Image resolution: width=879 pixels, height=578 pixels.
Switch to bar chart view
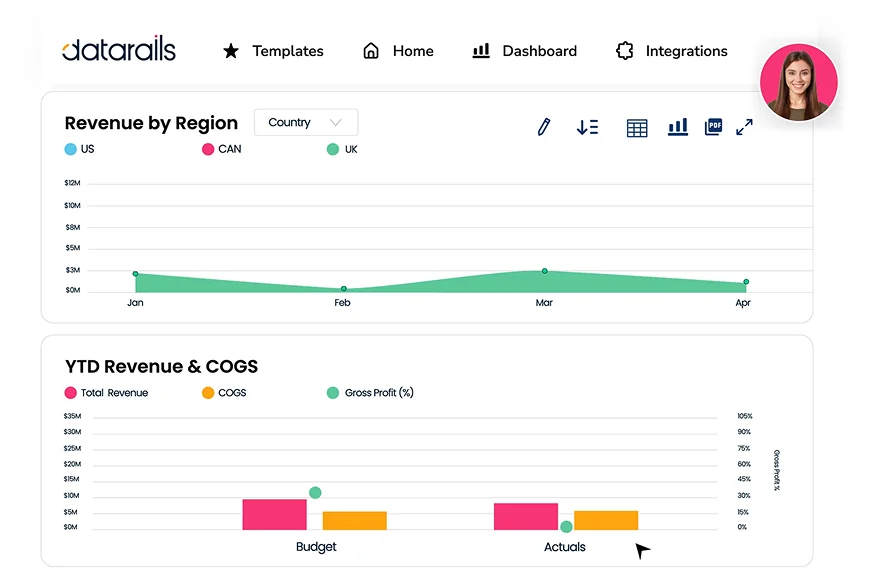(678, 127)
